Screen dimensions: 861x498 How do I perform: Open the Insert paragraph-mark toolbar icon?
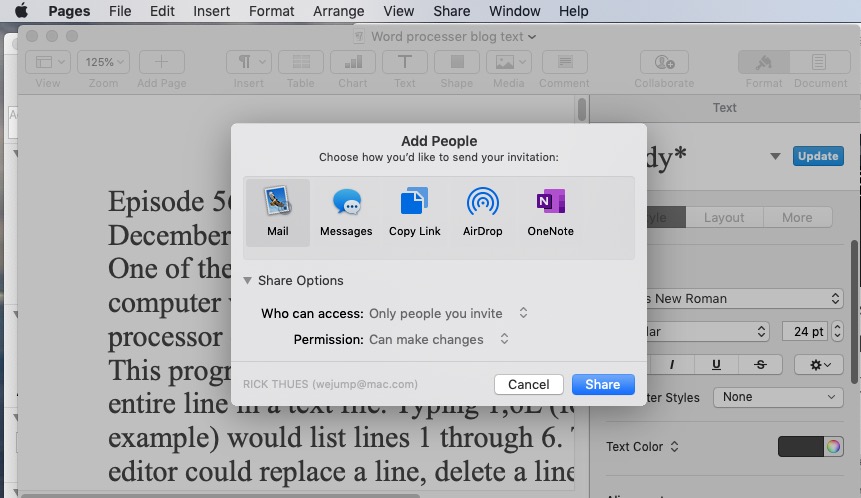(249, 62)
